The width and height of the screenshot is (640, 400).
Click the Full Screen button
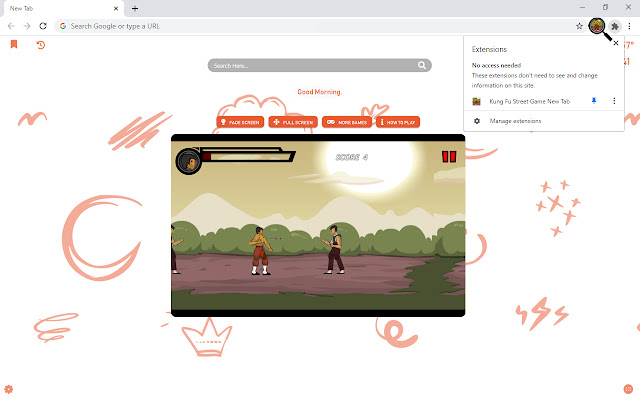(293, 122)
